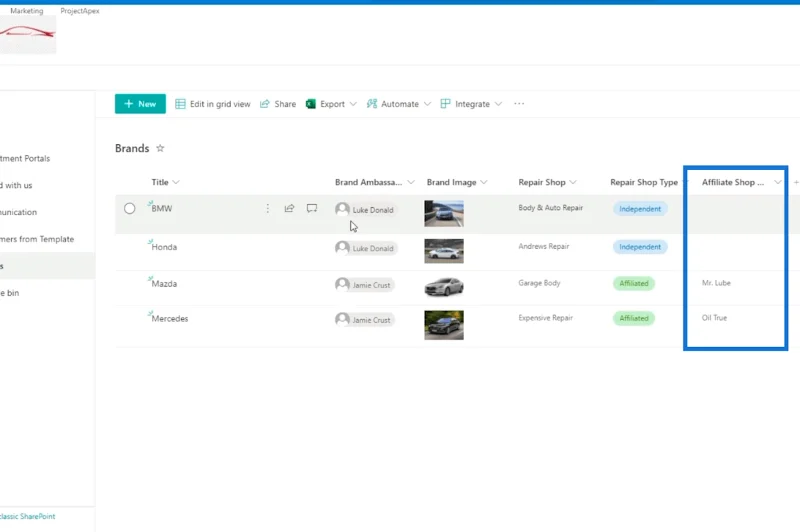The image size is (800, 532).
Task: Open BMW row more actions ellipsis
Action: (x=267, y=209)
